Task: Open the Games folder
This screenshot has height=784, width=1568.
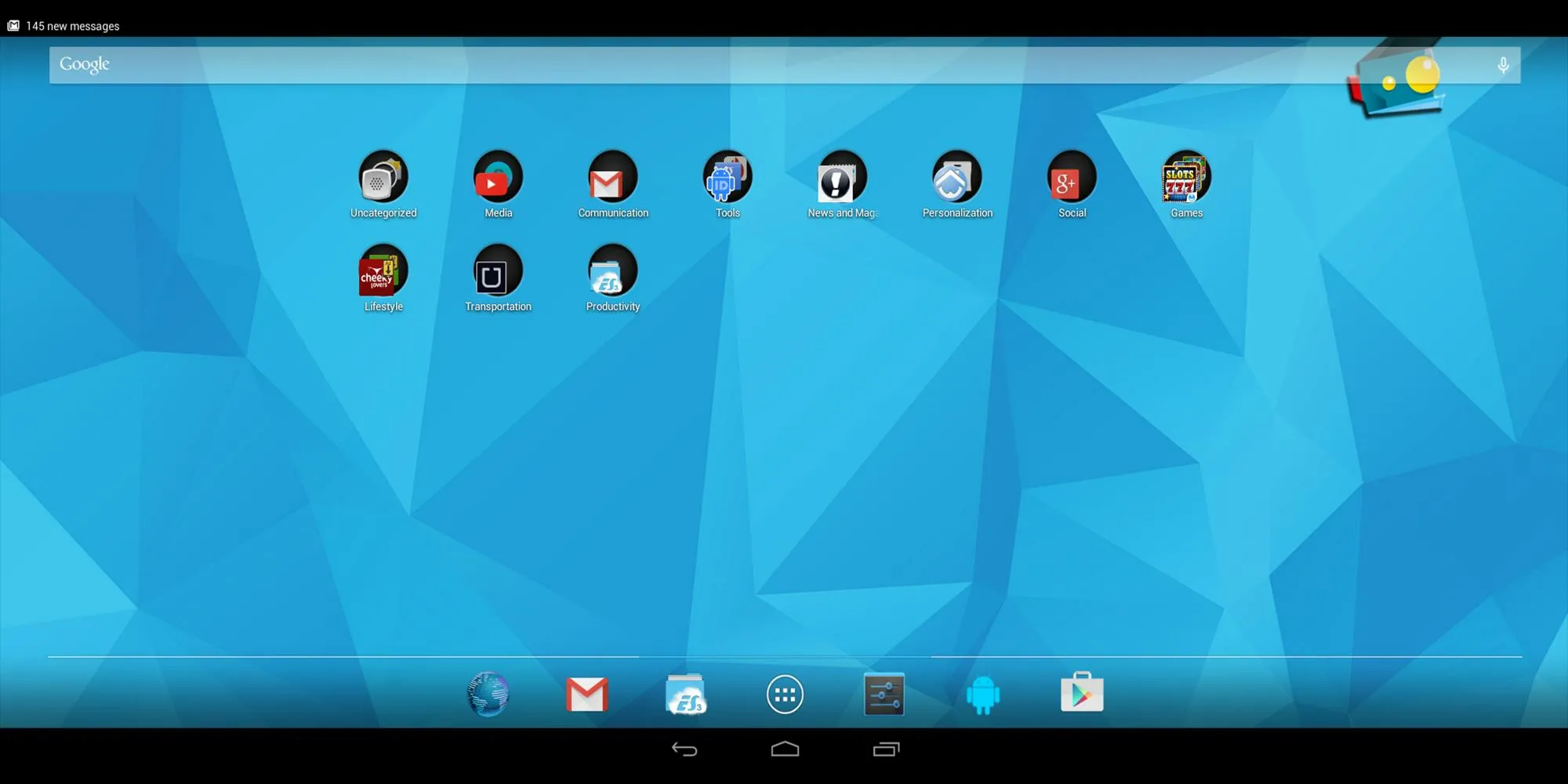Action: (x=1186, y=178)
